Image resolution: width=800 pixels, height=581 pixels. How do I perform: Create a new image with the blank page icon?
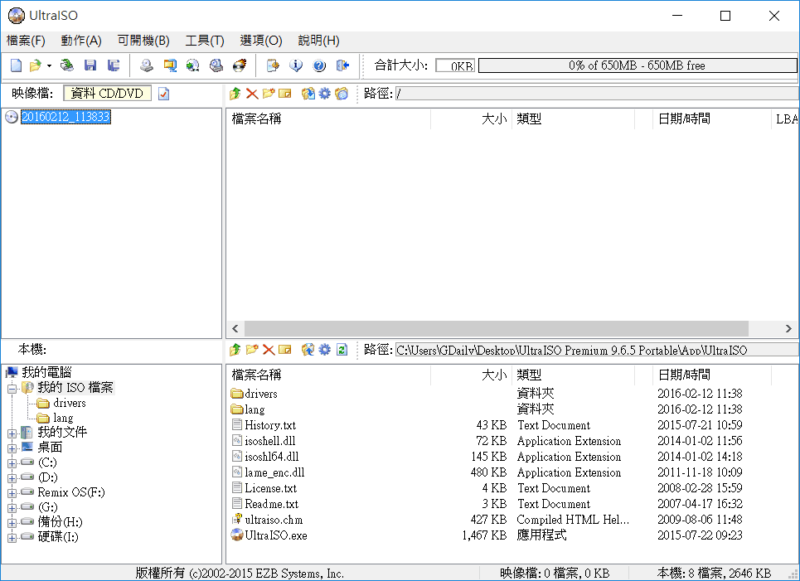point(16,65)
